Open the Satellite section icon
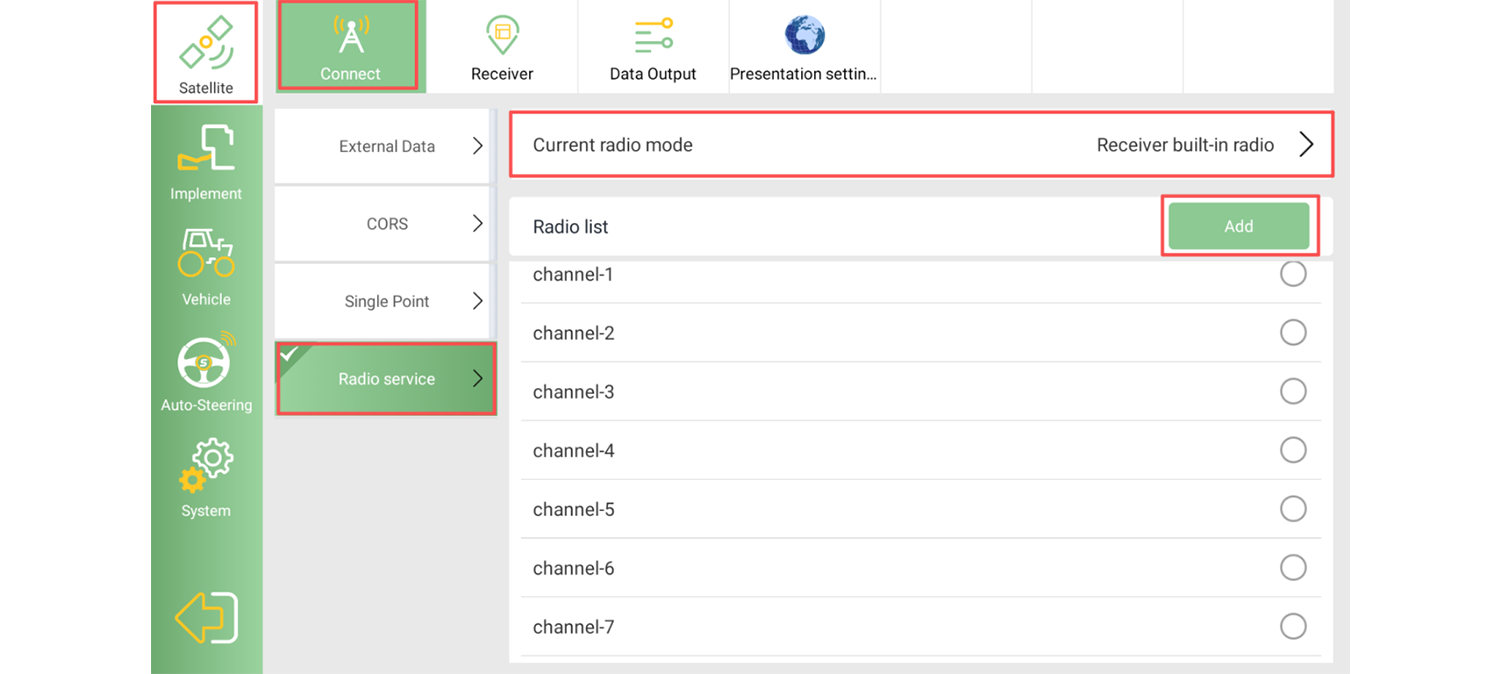 click(x=206, y=45)
